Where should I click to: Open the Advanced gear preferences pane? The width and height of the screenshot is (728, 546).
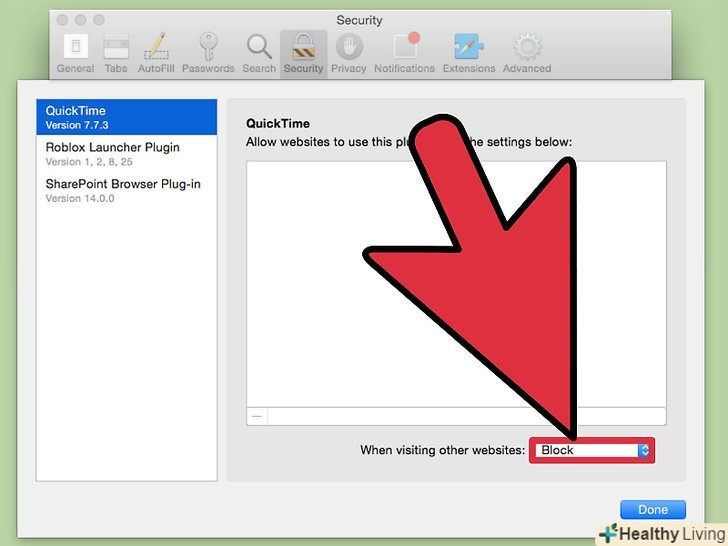click(x=527, y=53)
